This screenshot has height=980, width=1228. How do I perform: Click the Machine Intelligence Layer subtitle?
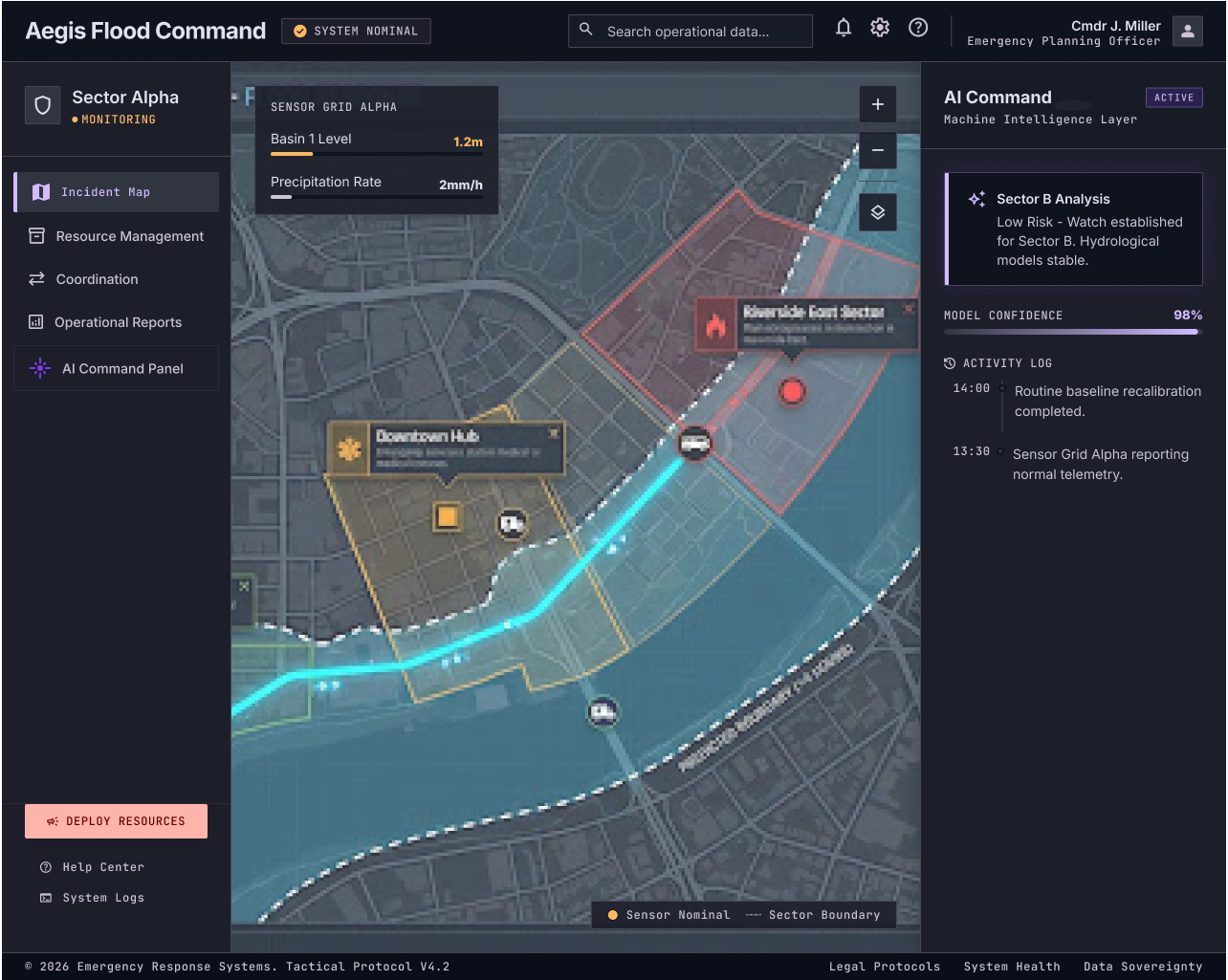(x=1041, y=120)
